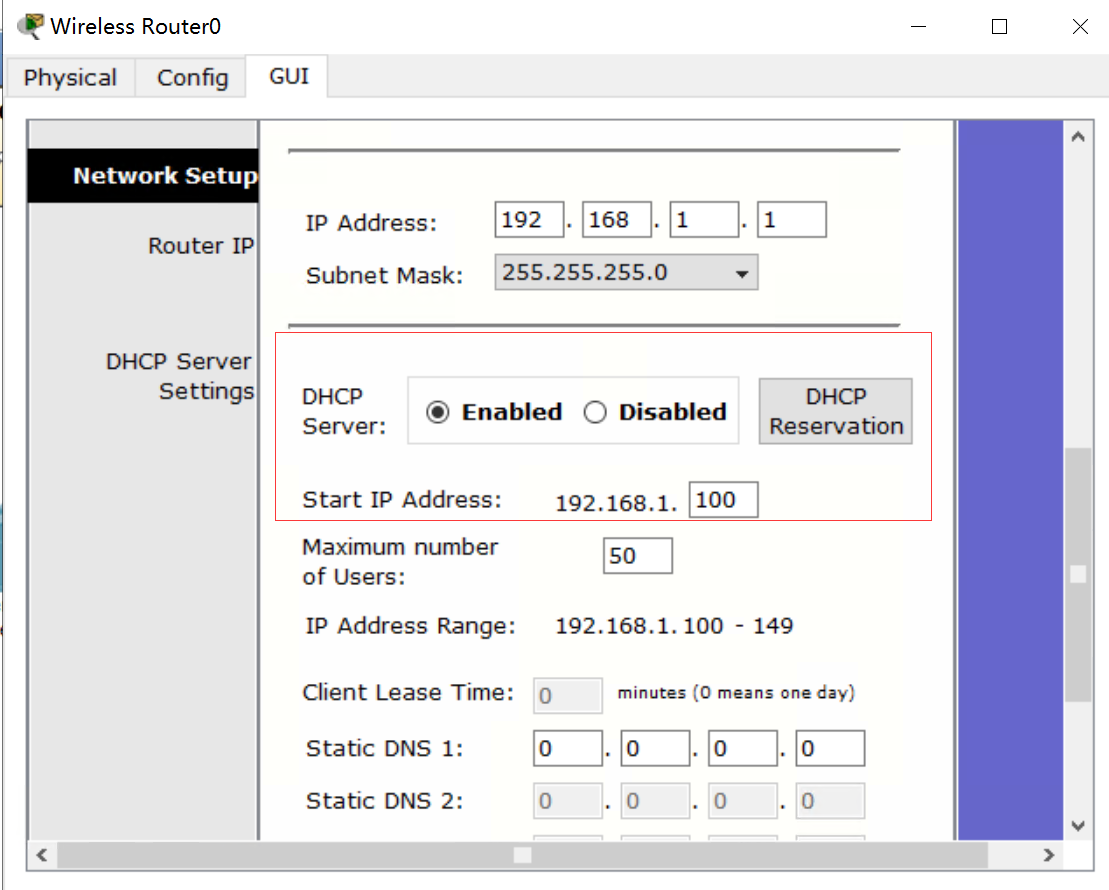This screenshot has height=890, width=1109.
Task: Switch to the Physical tab
Action: coord(70,77)
